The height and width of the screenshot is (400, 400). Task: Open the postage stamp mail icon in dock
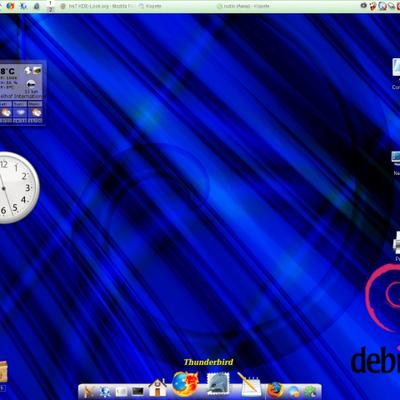218,384
